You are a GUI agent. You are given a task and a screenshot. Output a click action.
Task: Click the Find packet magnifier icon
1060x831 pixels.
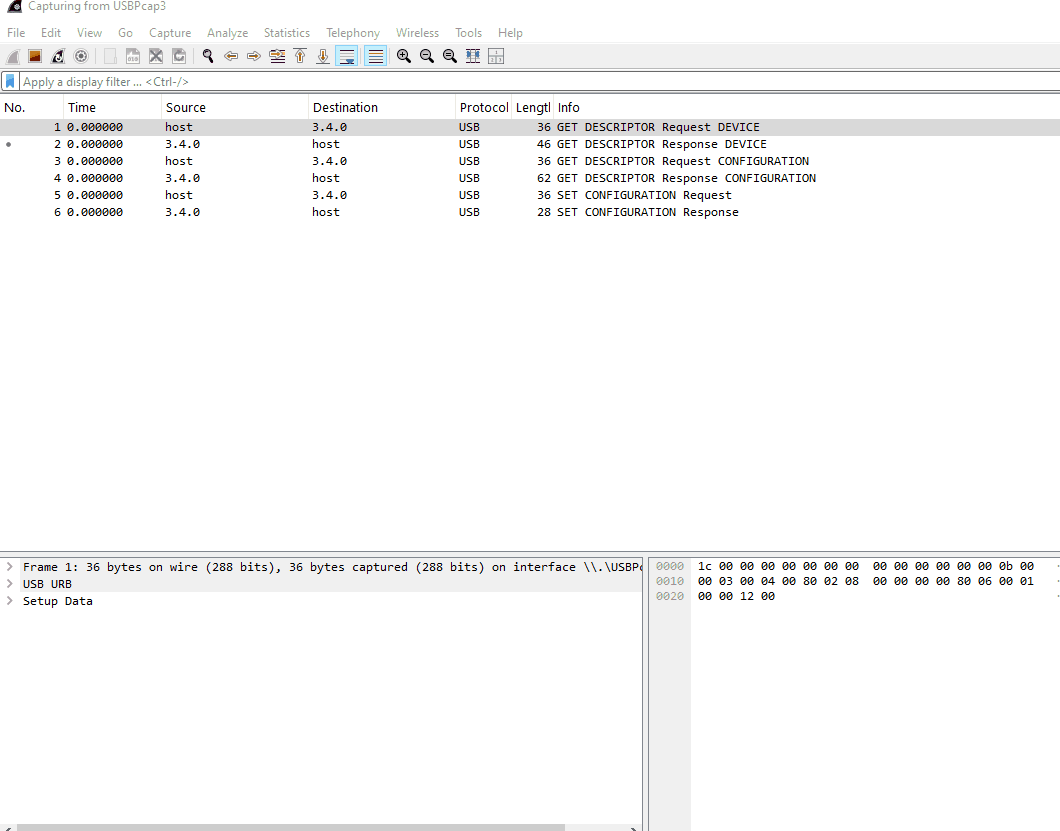click(208, 56)
